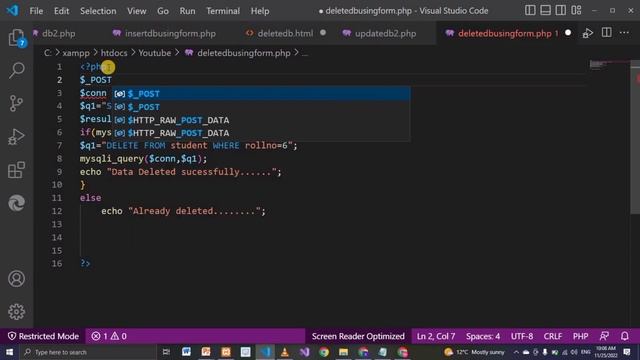This screenshot has width=640, height=360.
Task: Switch to deletedb.html tab
Action: [x=285, y=33]
